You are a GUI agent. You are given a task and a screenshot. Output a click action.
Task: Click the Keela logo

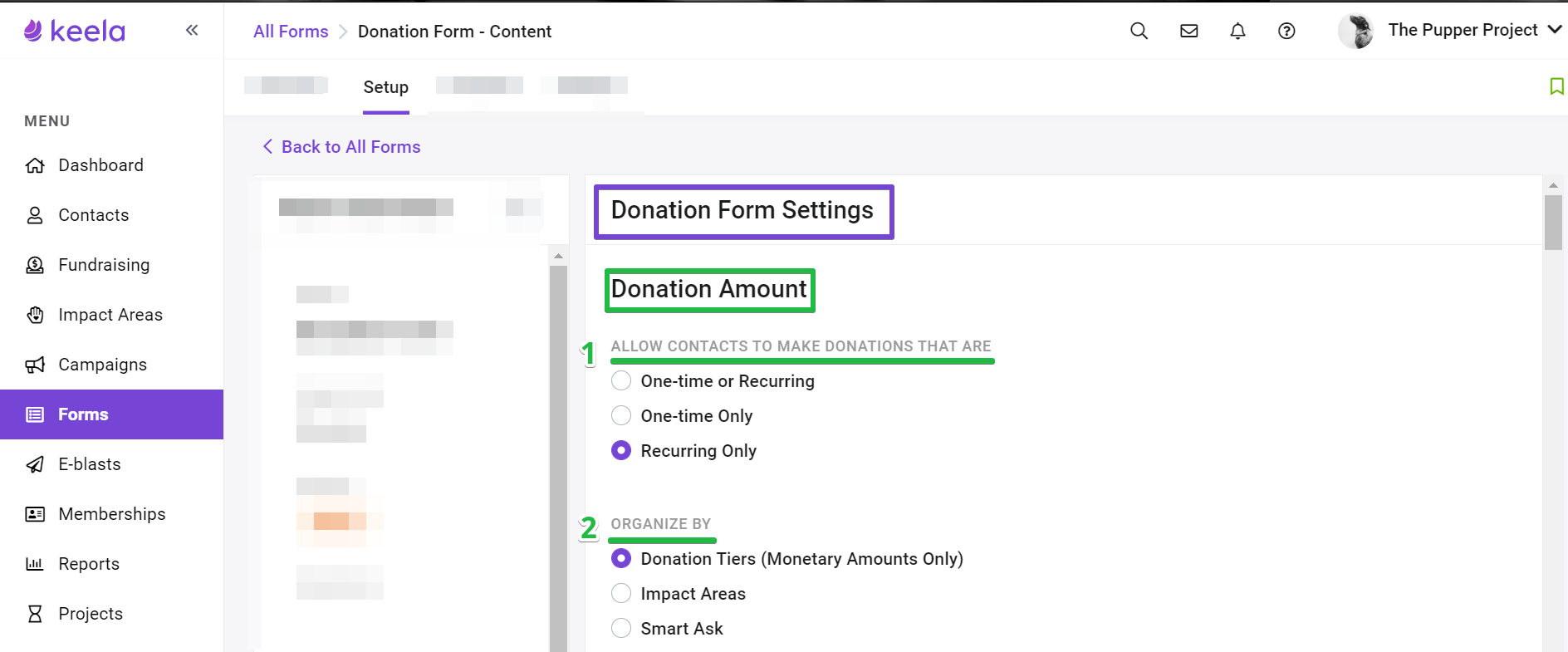point(75,31)
